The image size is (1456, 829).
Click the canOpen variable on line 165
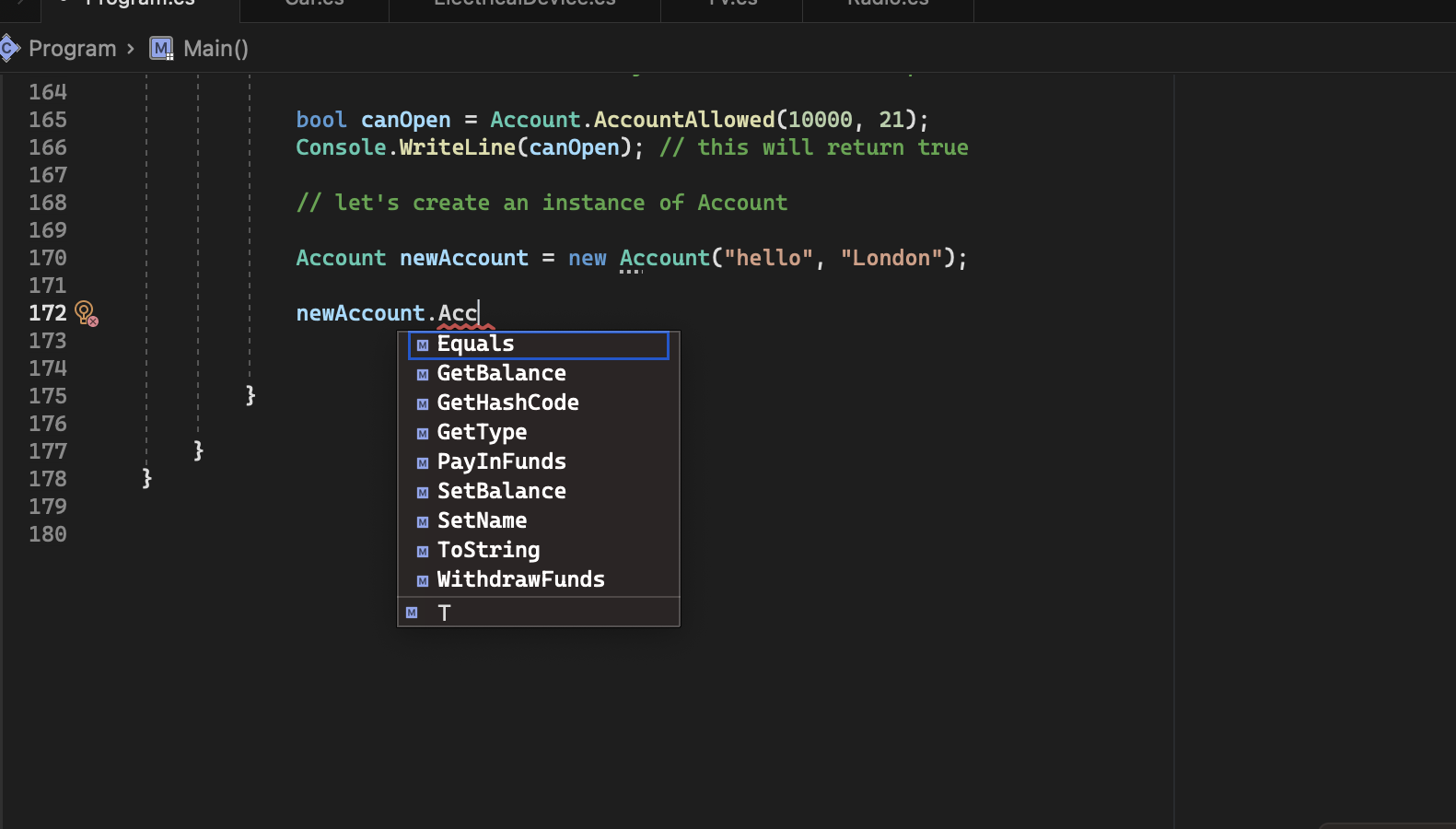[x=406, y=120]
